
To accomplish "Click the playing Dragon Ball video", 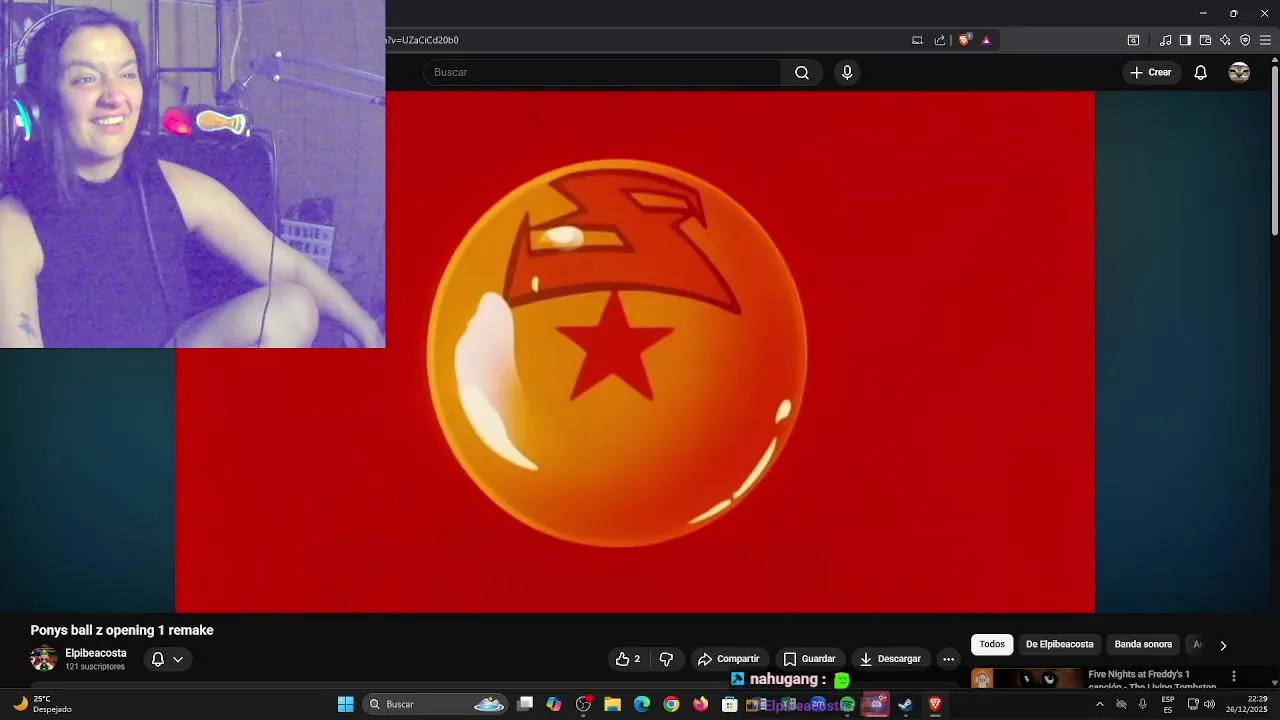I will [x=635, y=352].
